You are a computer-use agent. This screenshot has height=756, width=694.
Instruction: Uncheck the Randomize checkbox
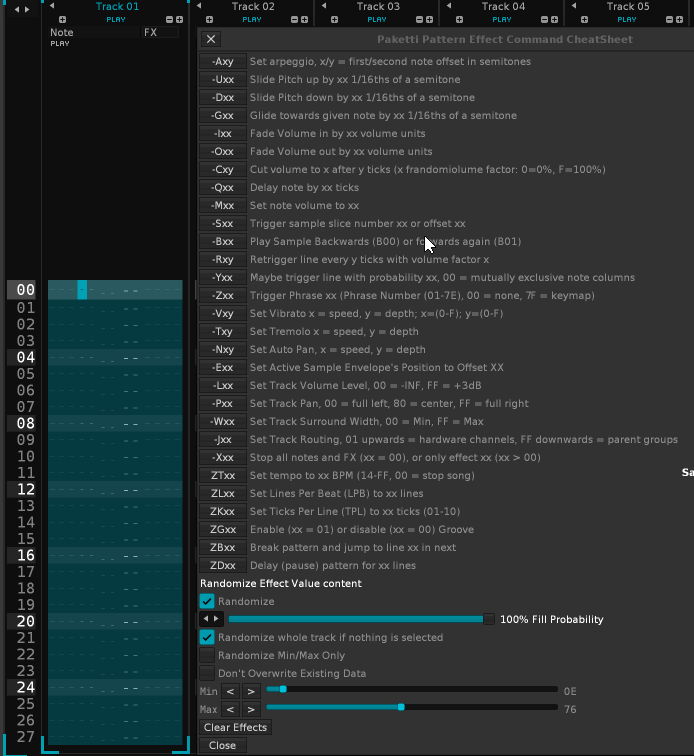coord(207,601)
